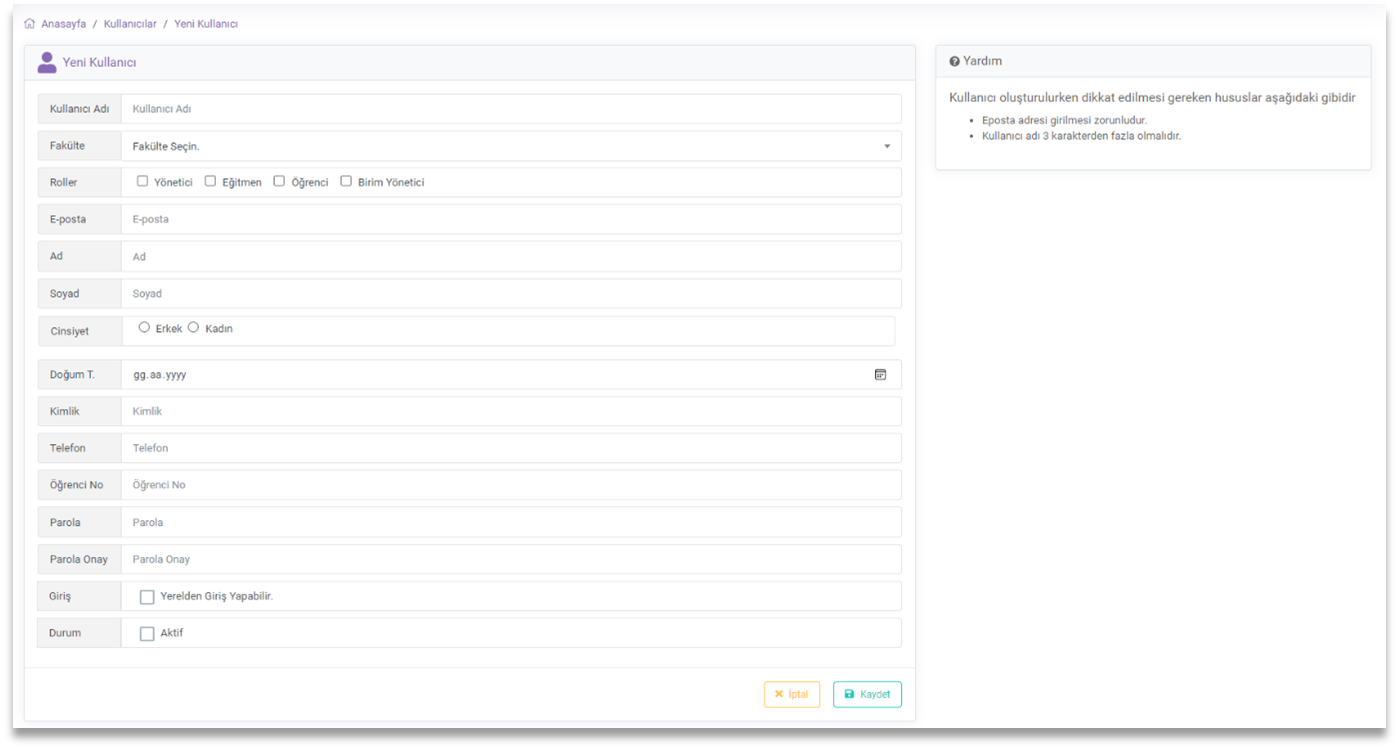1399x750 pixels.
Task: Focus the Kullanıcı Adı input field
Action: tap(510, 109)
